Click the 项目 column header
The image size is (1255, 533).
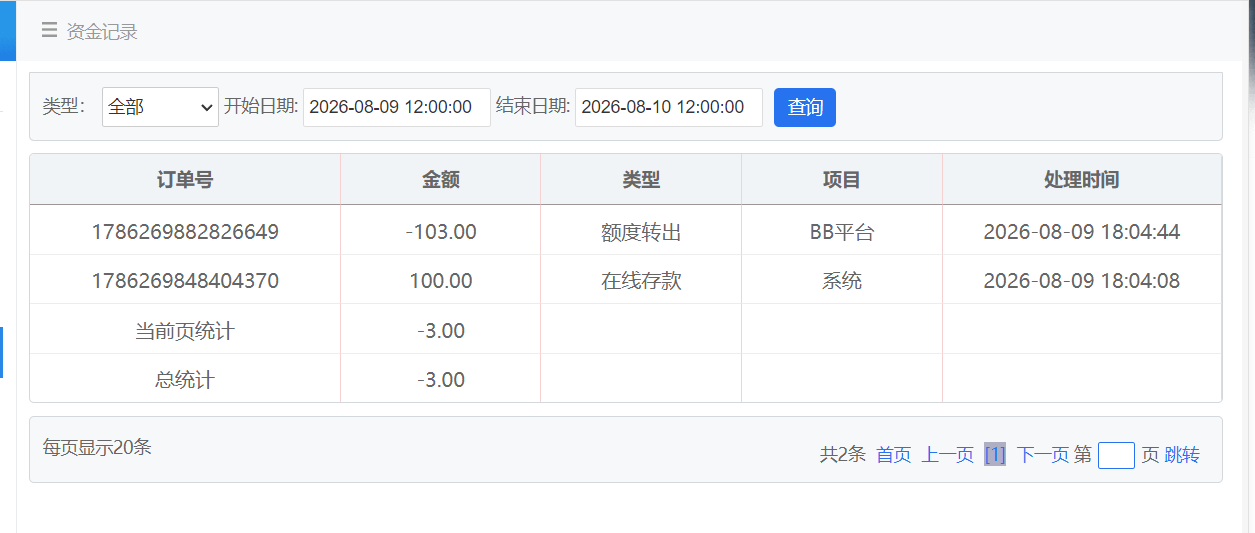[x=842, y=180]
